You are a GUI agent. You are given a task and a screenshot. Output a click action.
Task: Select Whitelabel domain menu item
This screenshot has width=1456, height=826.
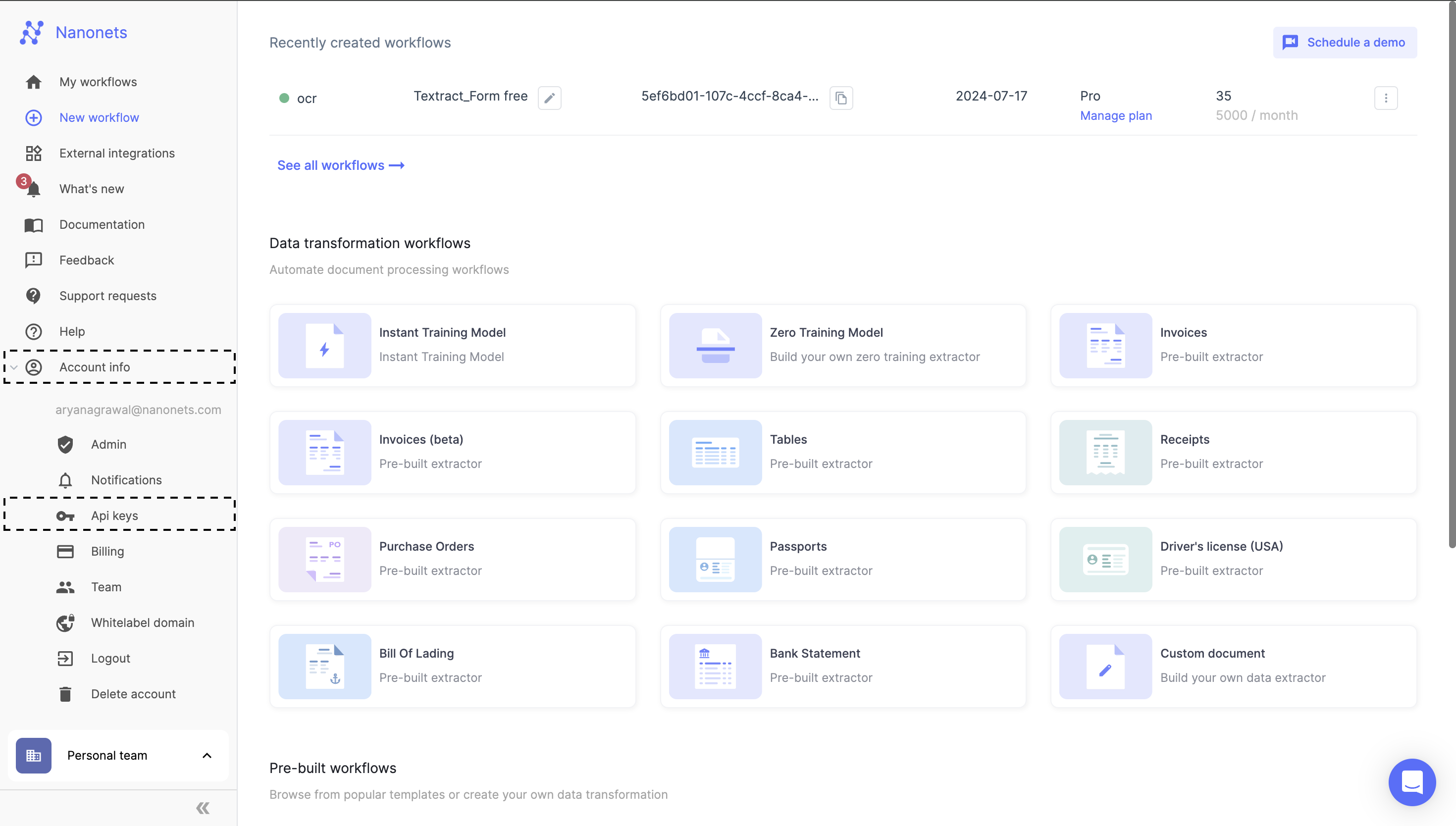[142, 623]
